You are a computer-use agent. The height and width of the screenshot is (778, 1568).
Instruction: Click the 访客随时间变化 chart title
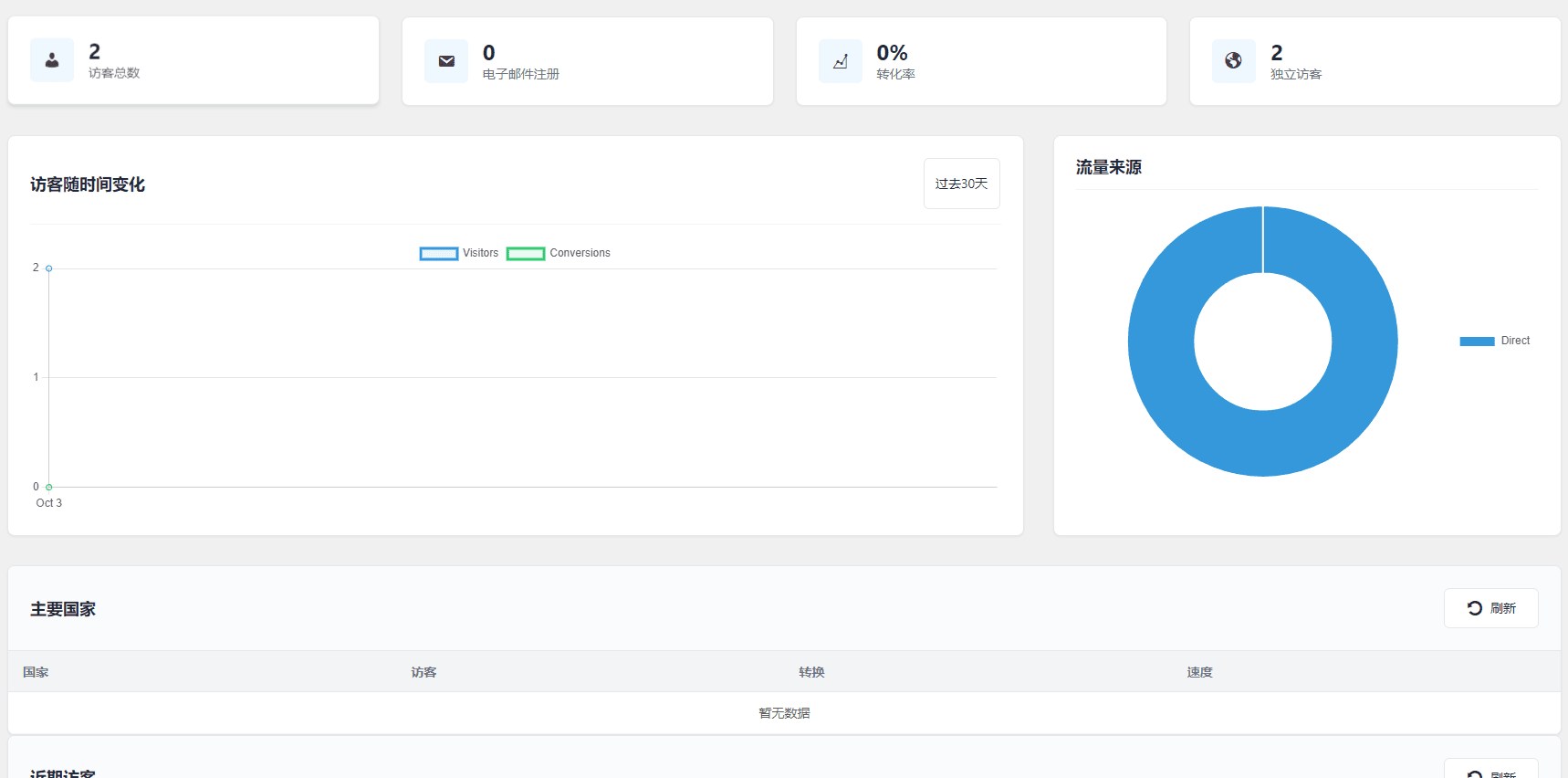coord(88,184)
